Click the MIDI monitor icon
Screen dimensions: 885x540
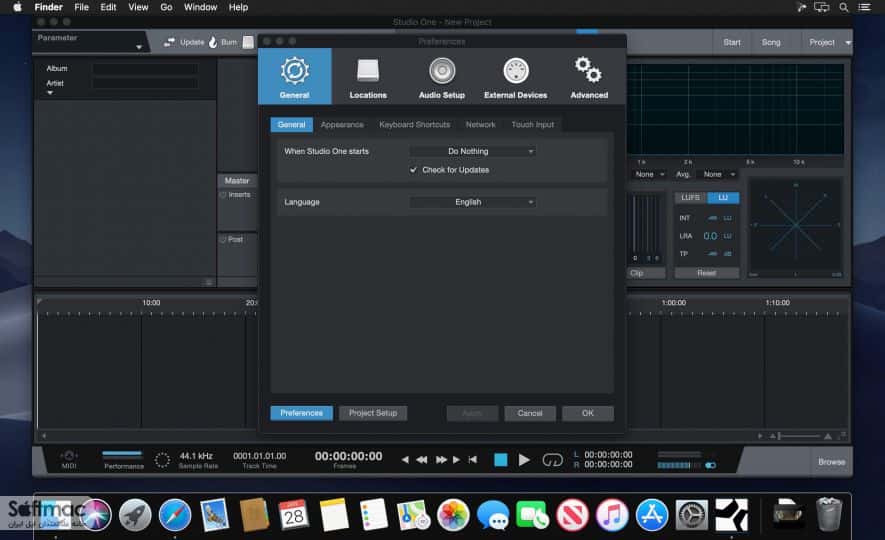69,456
